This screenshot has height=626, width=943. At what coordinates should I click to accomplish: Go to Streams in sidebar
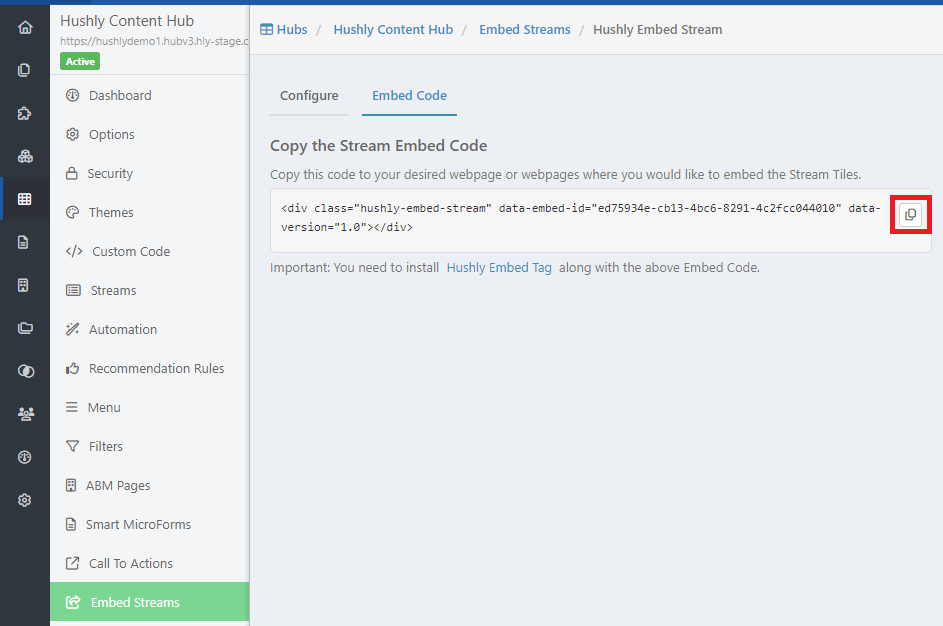click(149, 290)
